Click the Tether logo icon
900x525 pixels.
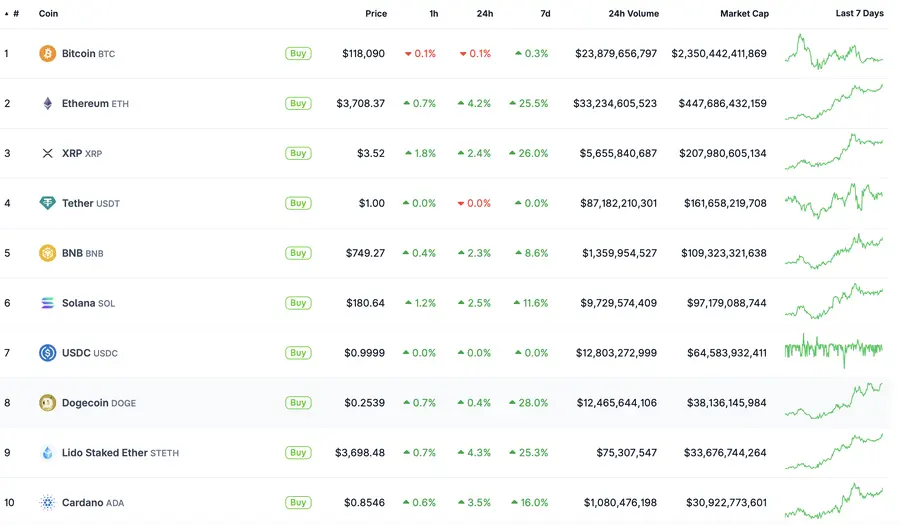click(48, 203)
